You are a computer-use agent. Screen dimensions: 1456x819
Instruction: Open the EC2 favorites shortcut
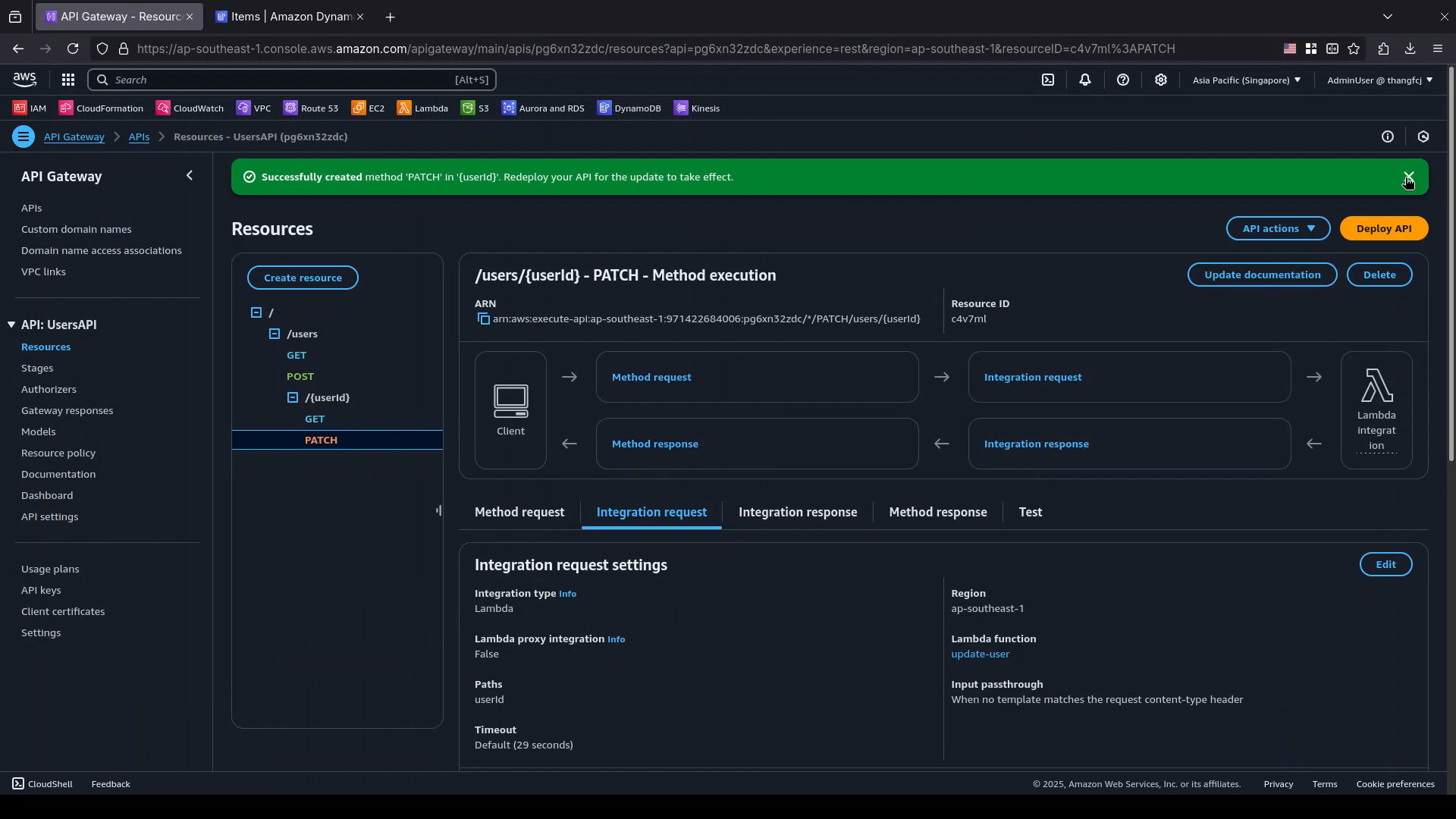pos(369,108)
